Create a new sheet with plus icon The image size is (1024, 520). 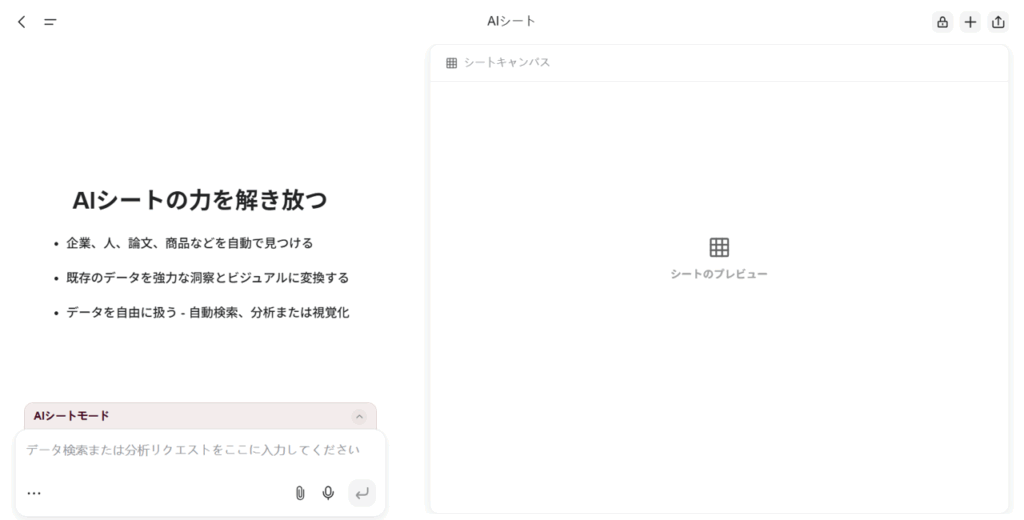[x=970, y=22]
